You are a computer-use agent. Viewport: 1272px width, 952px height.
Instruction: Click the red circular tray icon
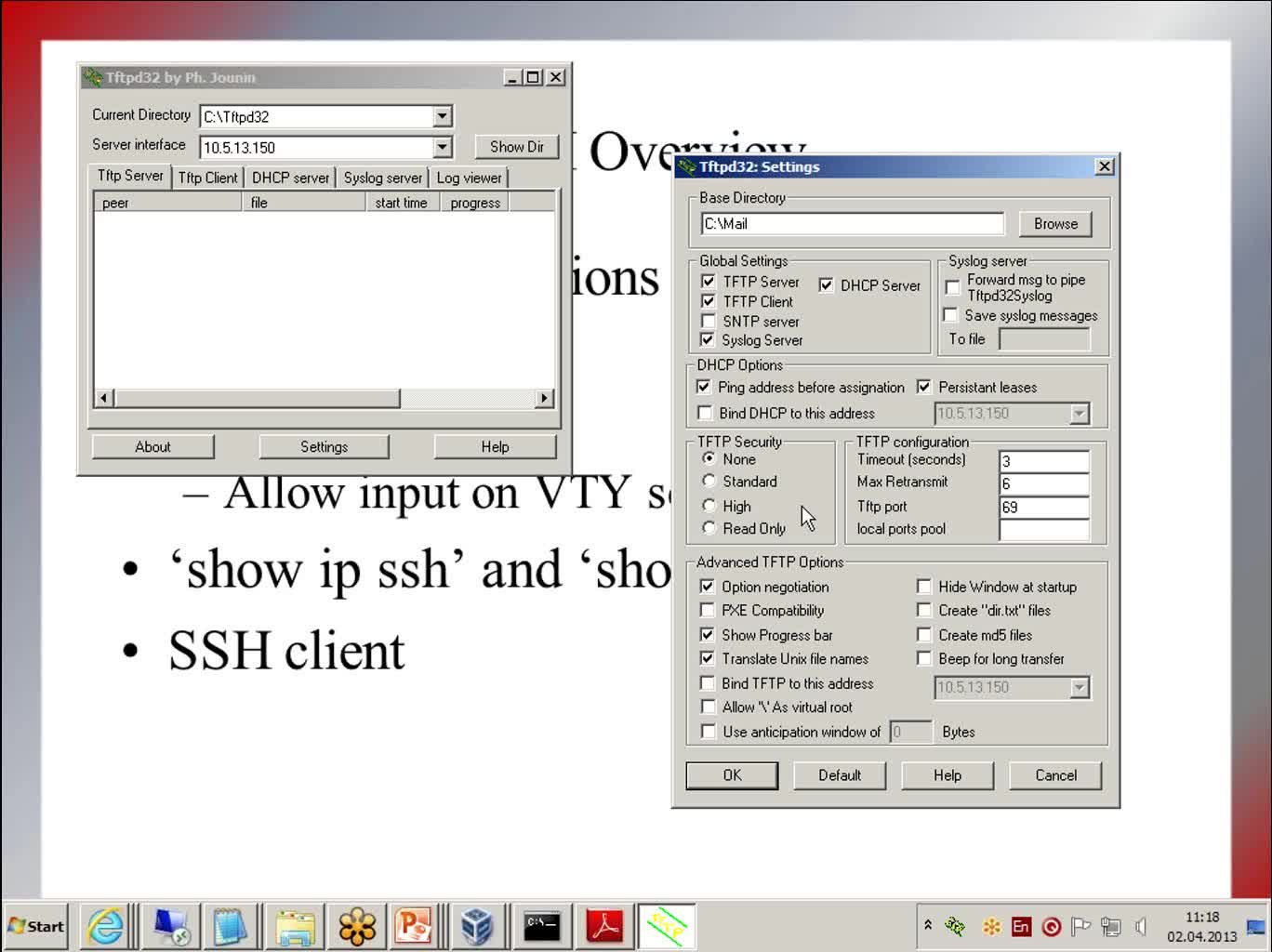coord(1052,926)
